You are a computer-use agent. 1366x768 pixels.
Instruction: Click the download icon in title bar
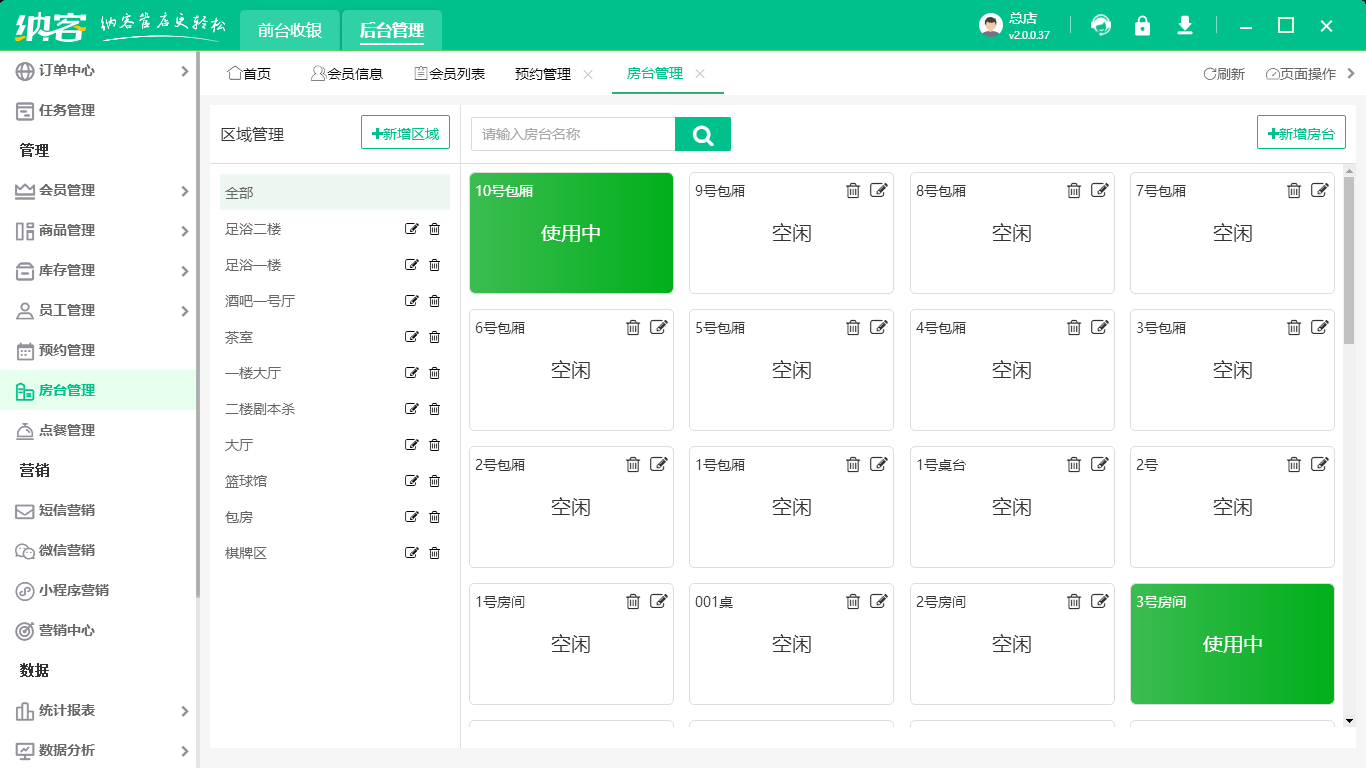pyautogui.click(x=1184, y=25)
